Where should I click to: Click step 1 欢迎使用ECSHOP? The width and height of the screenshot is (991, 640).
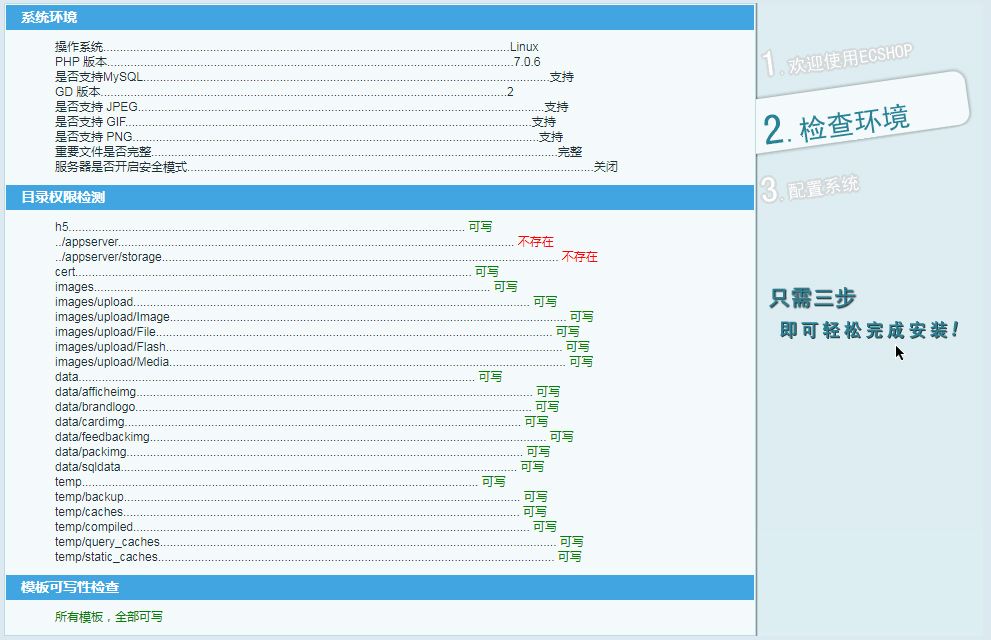pos(838,60)
